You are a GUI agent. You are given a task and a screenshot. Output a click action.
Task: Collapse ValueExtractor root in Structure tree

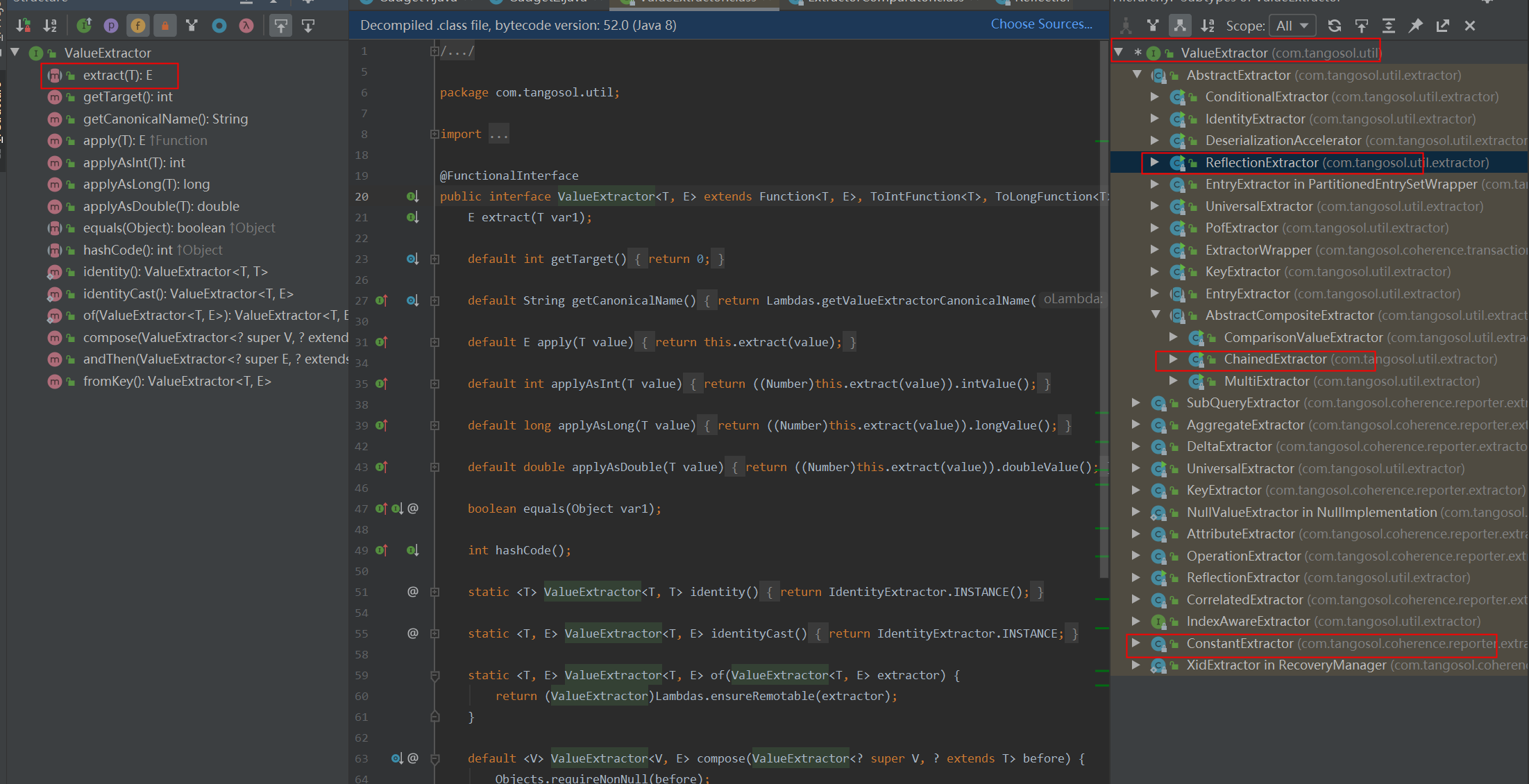15,52
